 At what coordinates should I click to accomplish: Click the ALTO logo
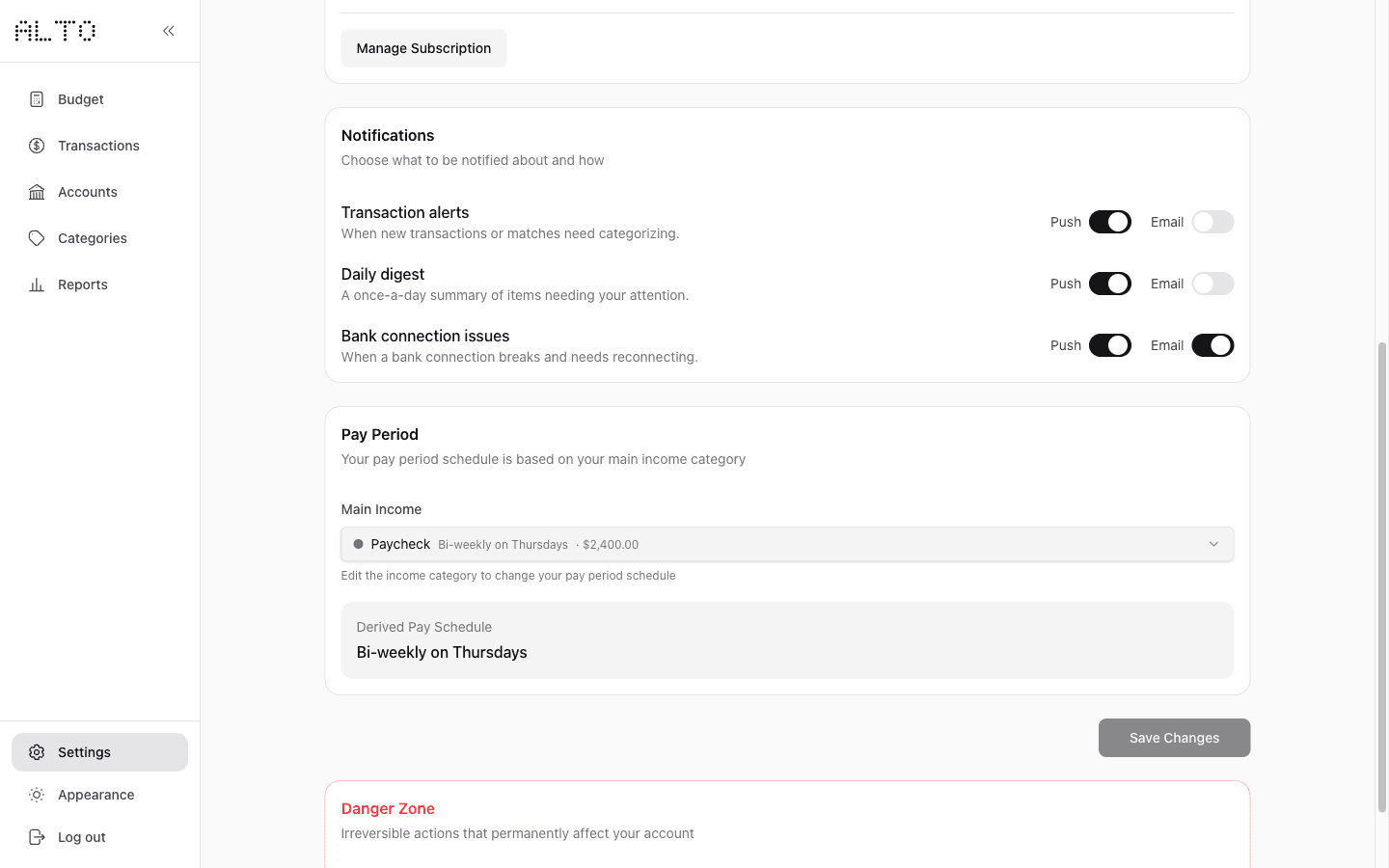pyautogui.click(x=55, y=31)
